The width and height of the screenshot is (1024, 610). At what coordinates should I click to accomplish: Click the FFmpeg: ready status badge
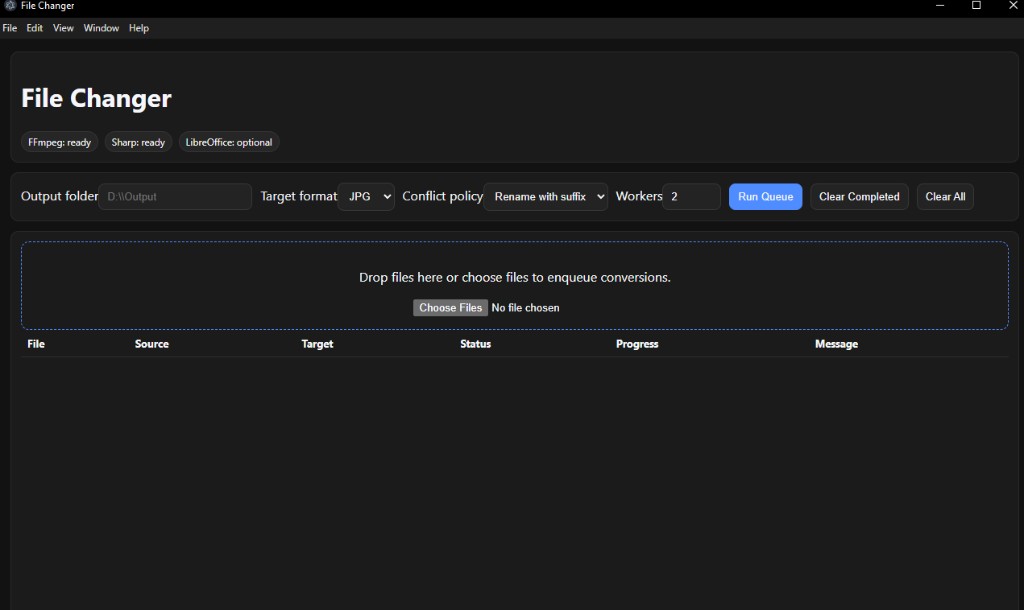[59, 142]
